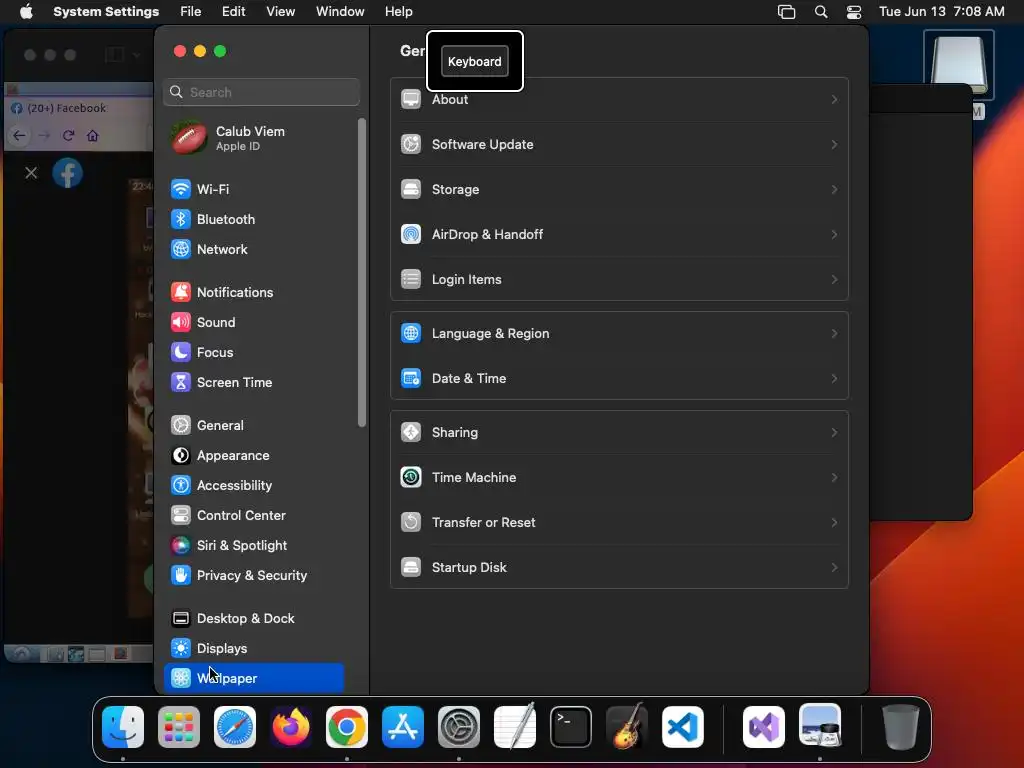Launch GarageBand from the Dock
Viewport: 1024px width, 768px height.
click(627, 727)
